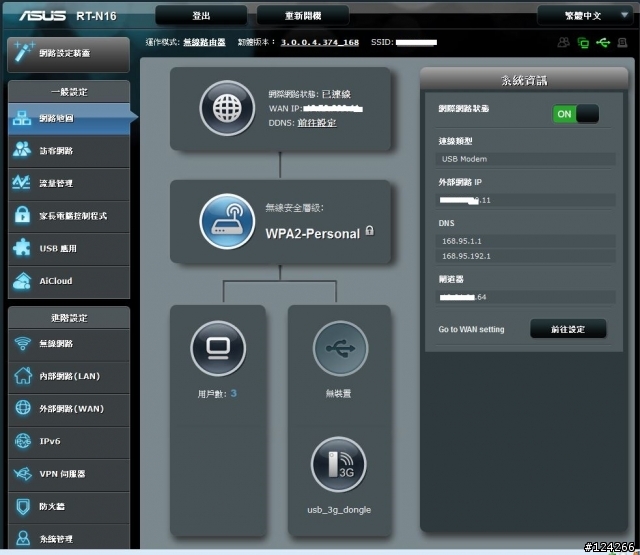The image size is (640, 555).
Task: Open the clients computer icon
Action: tap(218, 349)
